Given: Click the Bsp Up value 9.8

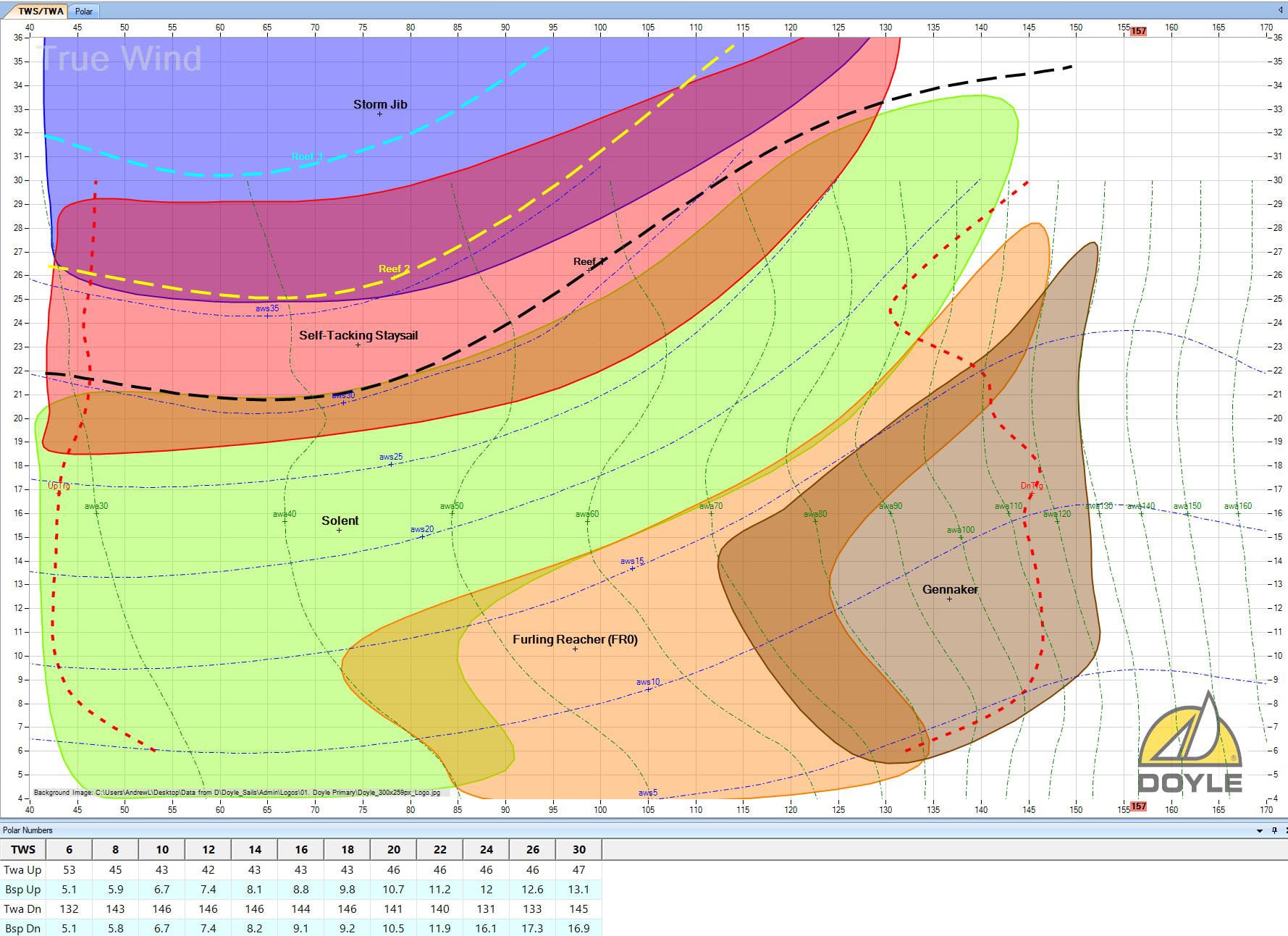Looking at the screenshot, I should (347, 889).
